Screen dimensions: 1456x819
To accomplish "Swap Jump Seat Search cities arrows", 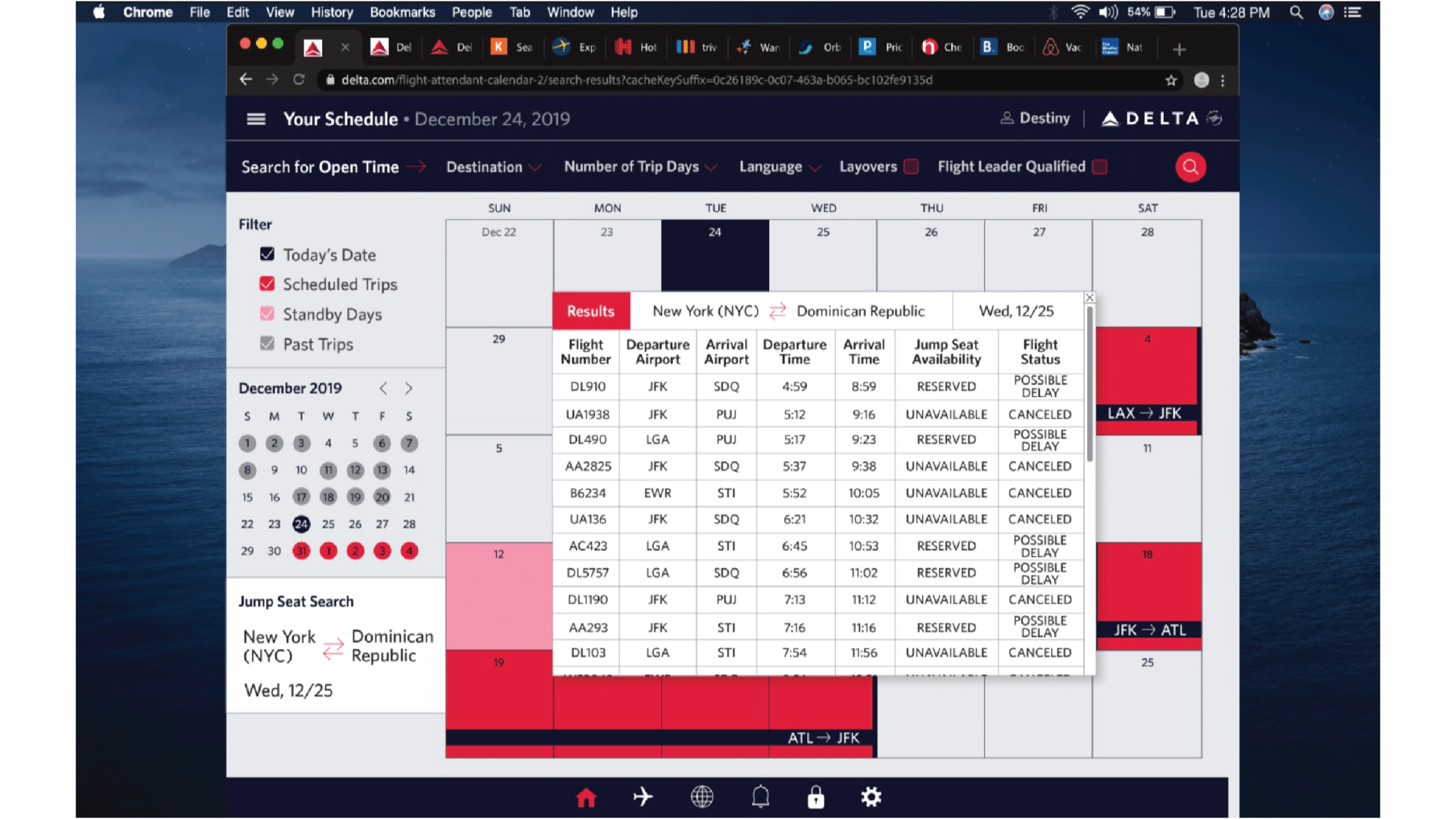I will [x=333, y=648].
